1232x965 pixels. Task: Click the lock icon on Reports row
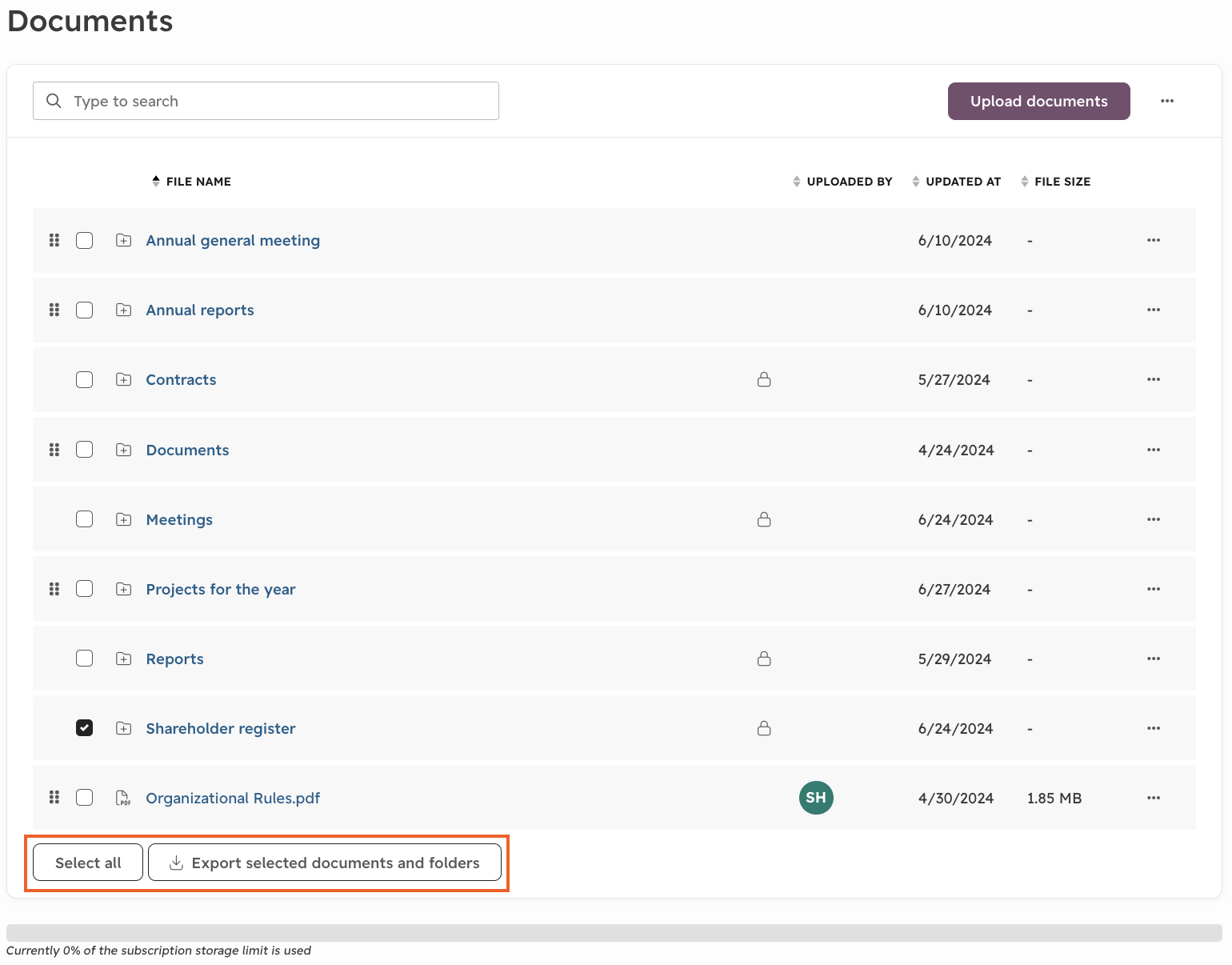pos(764,659)
